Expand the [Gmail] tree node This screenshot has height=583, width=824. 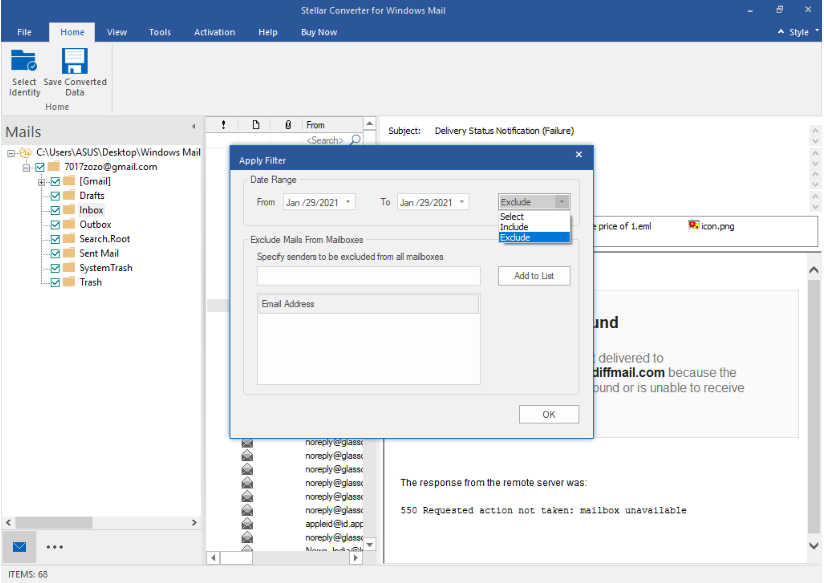(x=41, y=182)
